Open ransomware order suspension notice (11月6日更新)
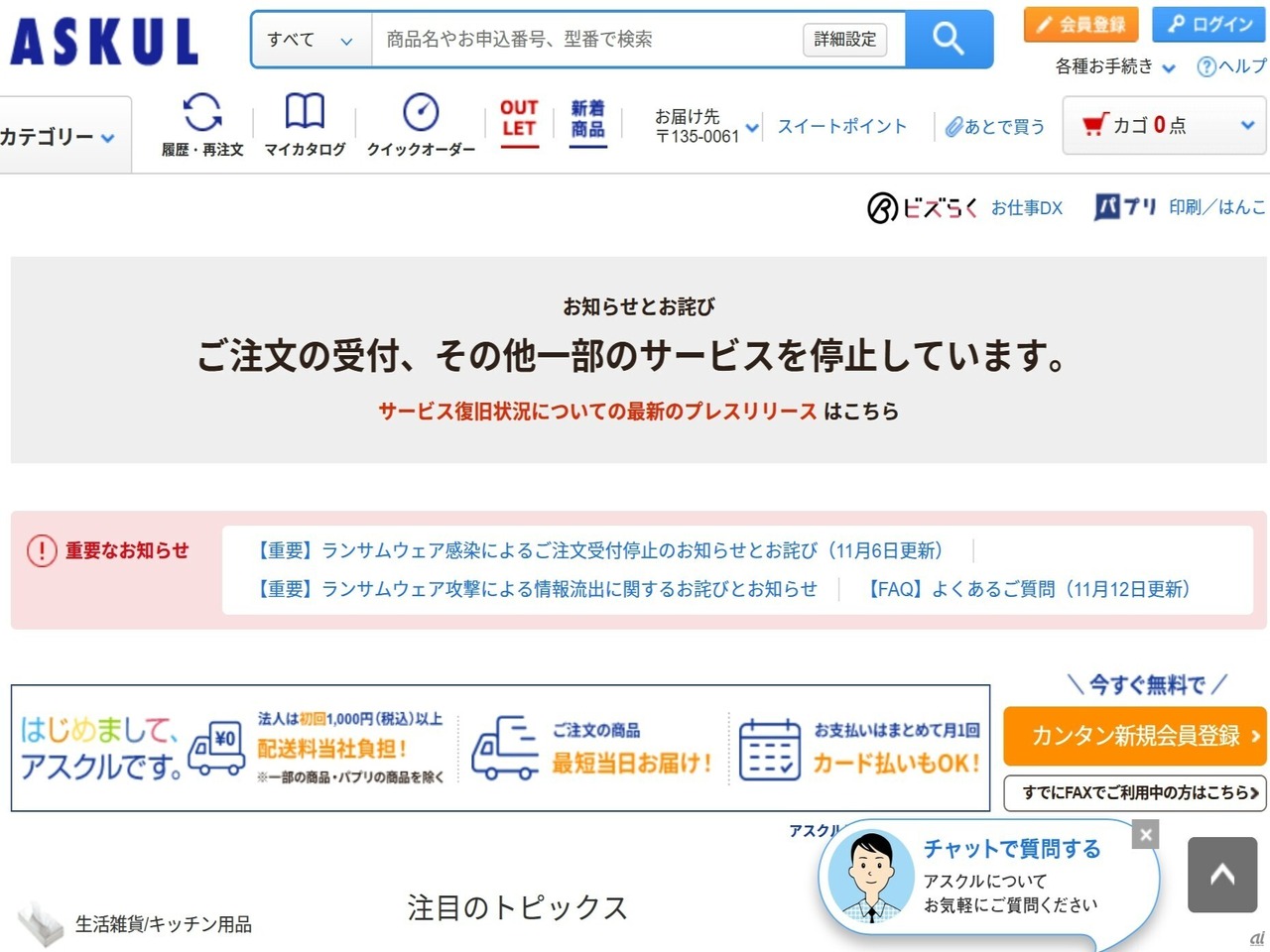The image size is (1270, 952). tap(599, 550)
